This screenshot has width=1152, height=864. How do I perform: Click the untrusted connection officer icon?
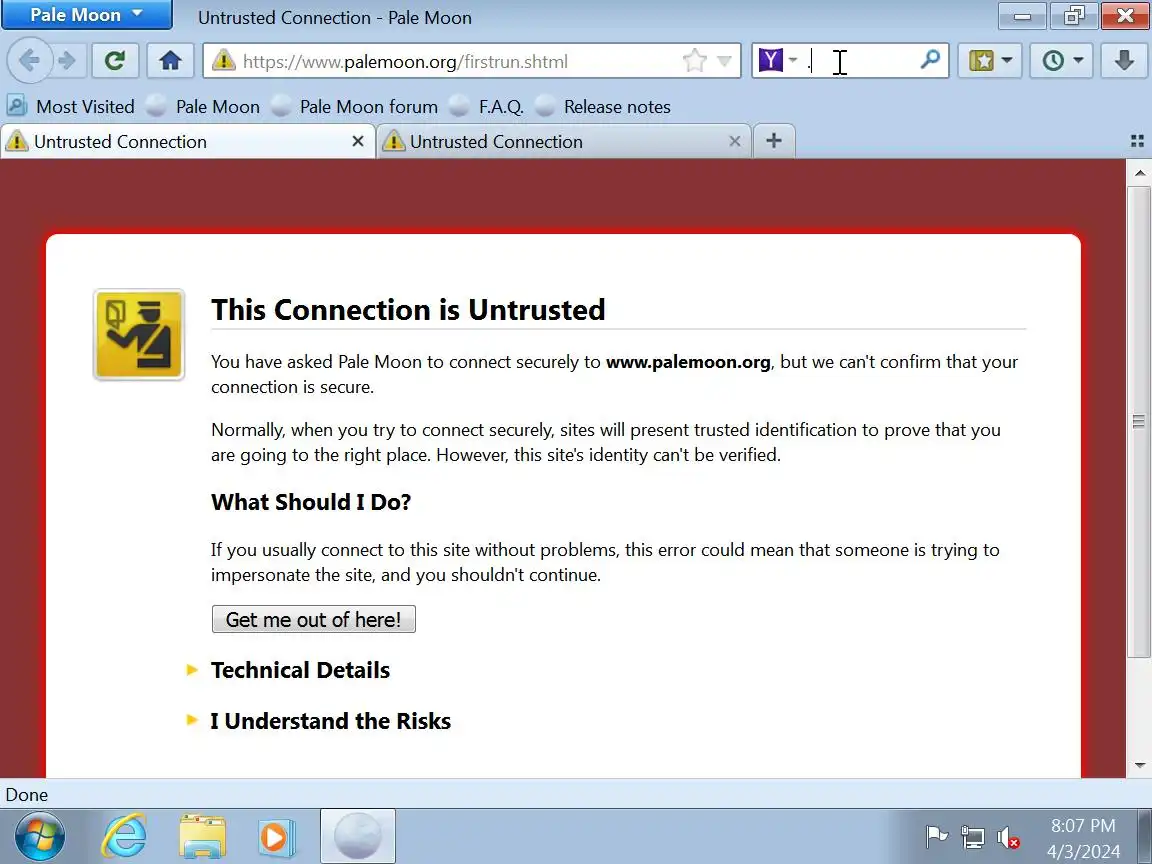pos(139,334)
